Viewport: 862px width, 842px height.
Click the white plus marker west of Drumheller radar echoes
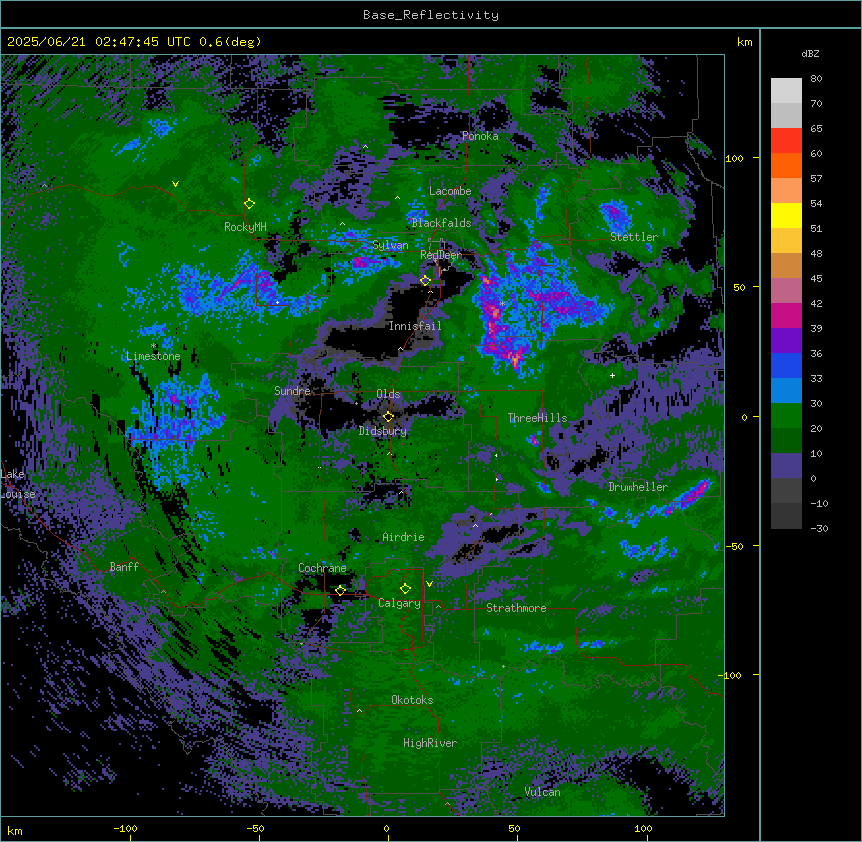tap(612, 375)
